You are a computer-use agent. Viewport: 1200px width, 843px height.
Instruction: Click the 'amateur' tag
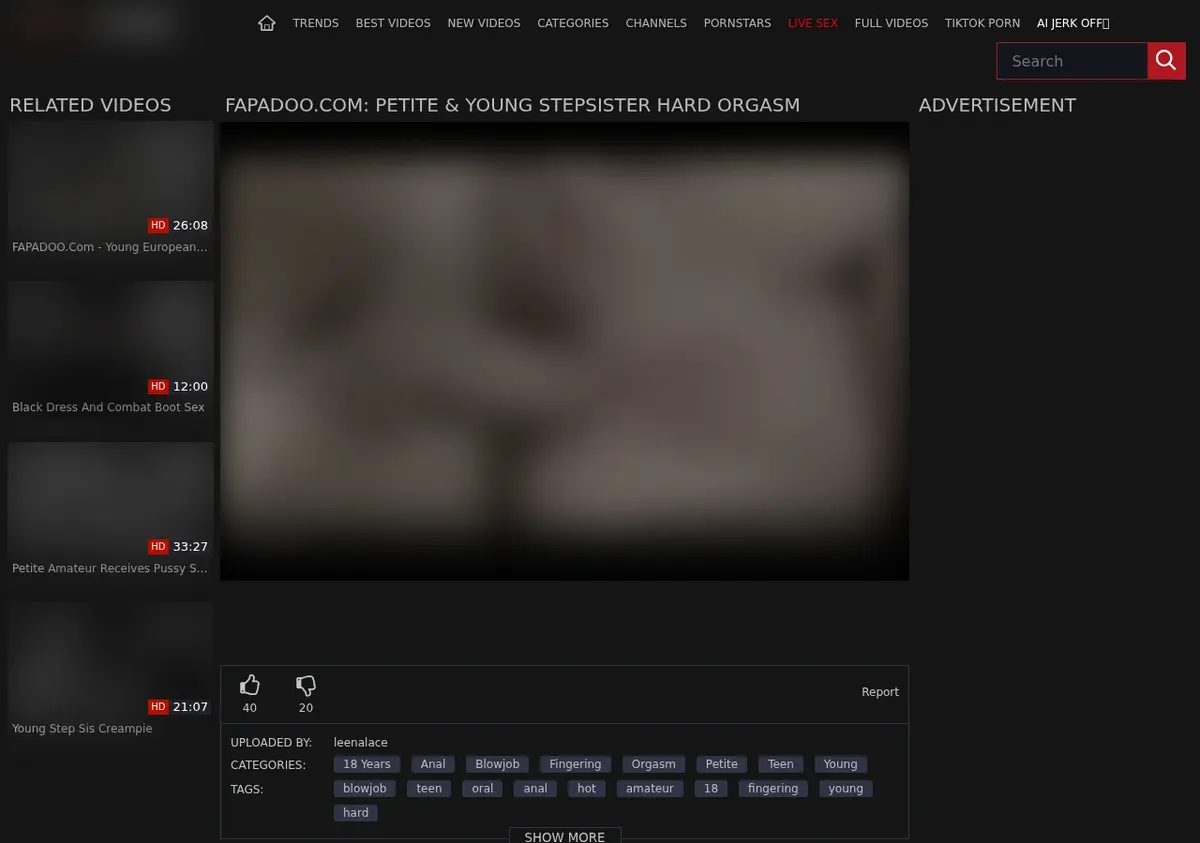coord(650,789)
